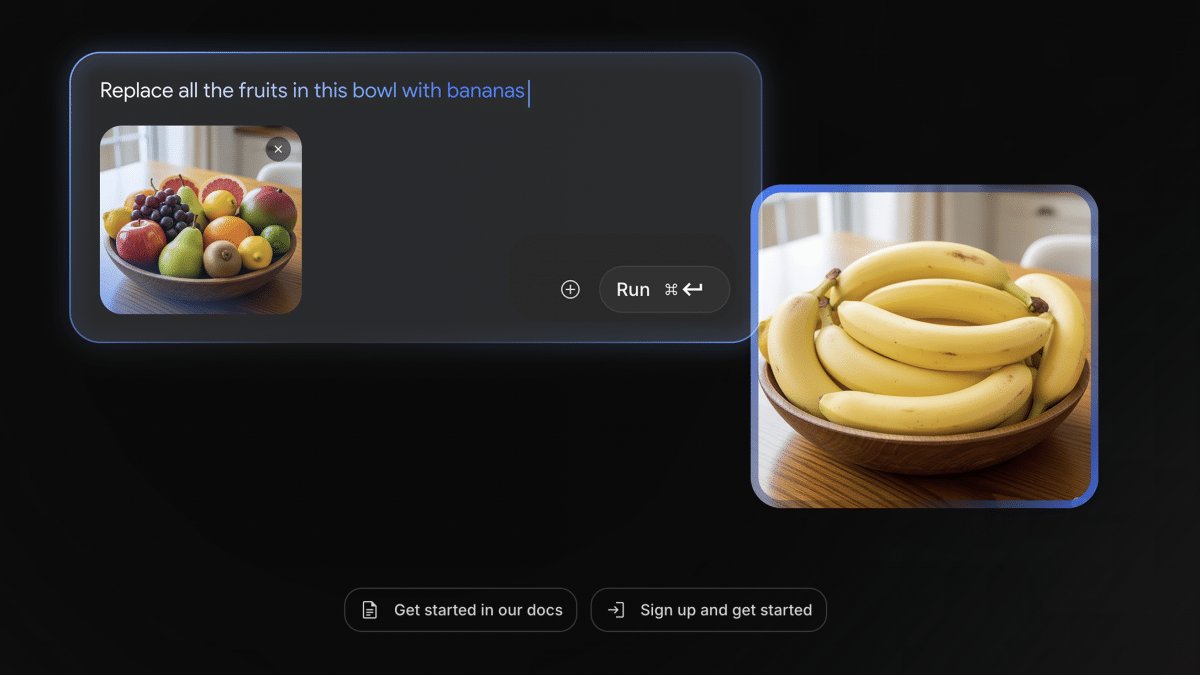
Task: Open the generated bananas image
Action: 924,346
